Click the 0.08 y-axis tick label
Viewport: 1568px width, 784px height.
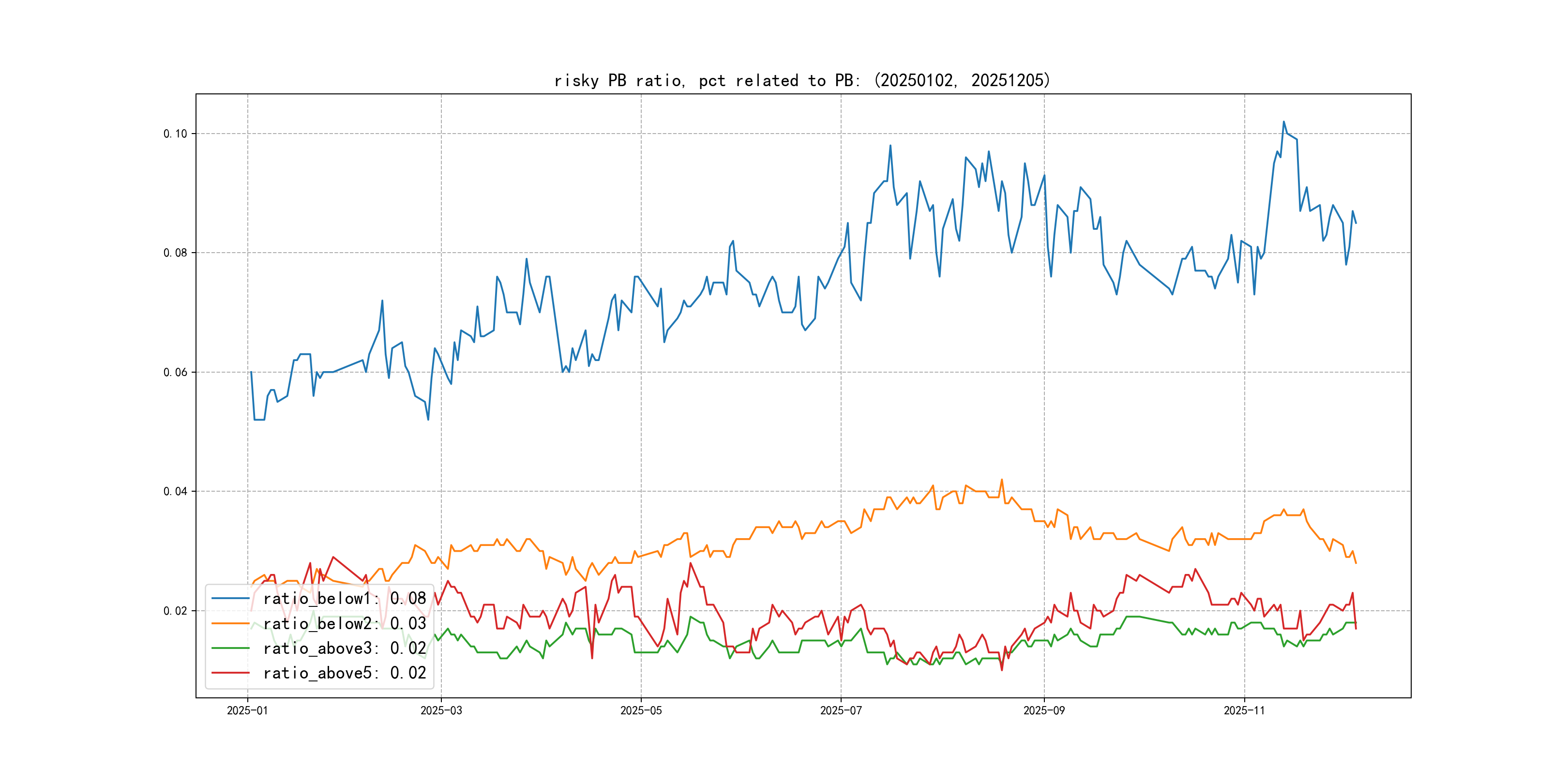tap(175, 253)
